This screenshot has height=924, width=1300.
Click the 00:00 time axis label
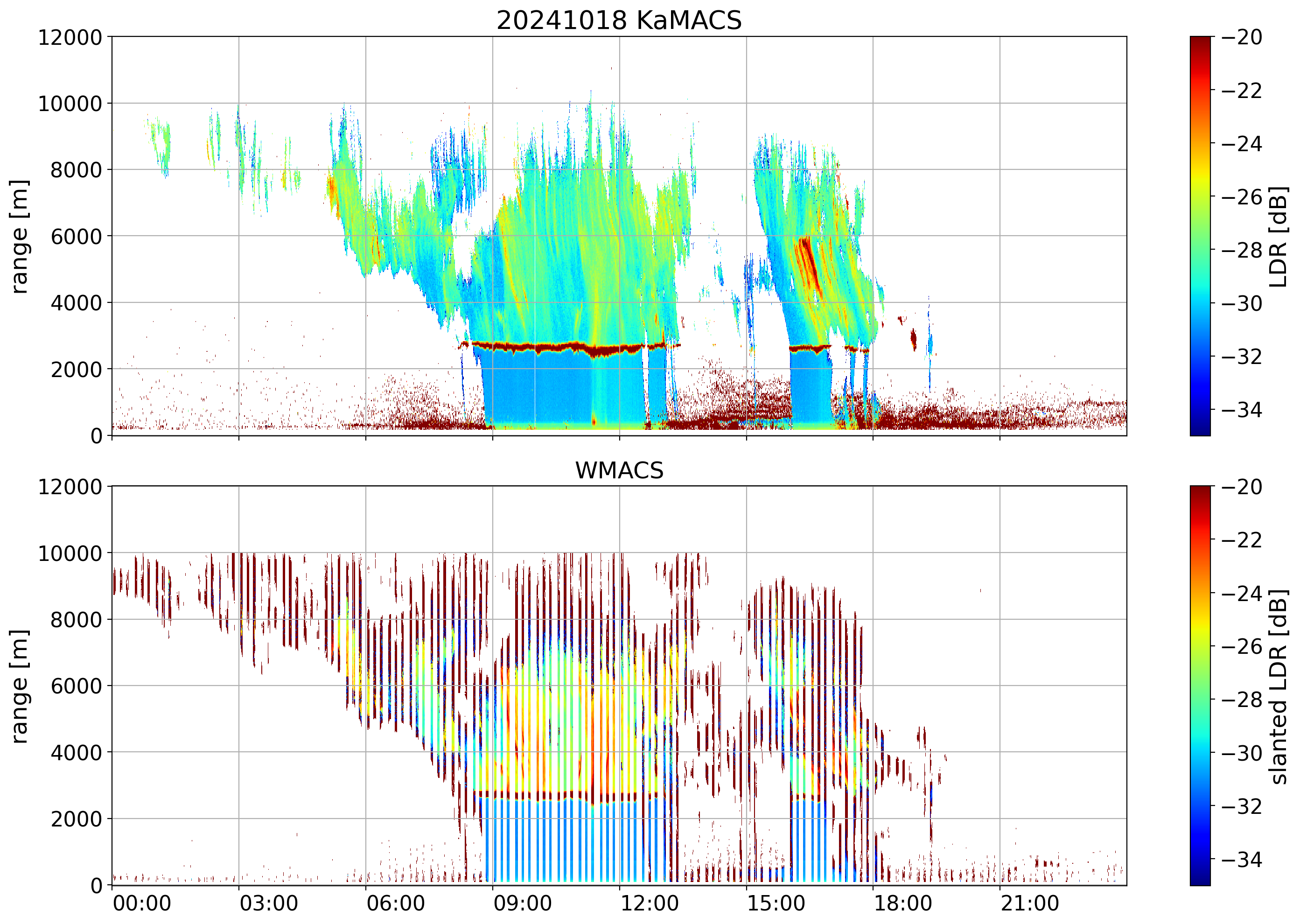point(142,903)
